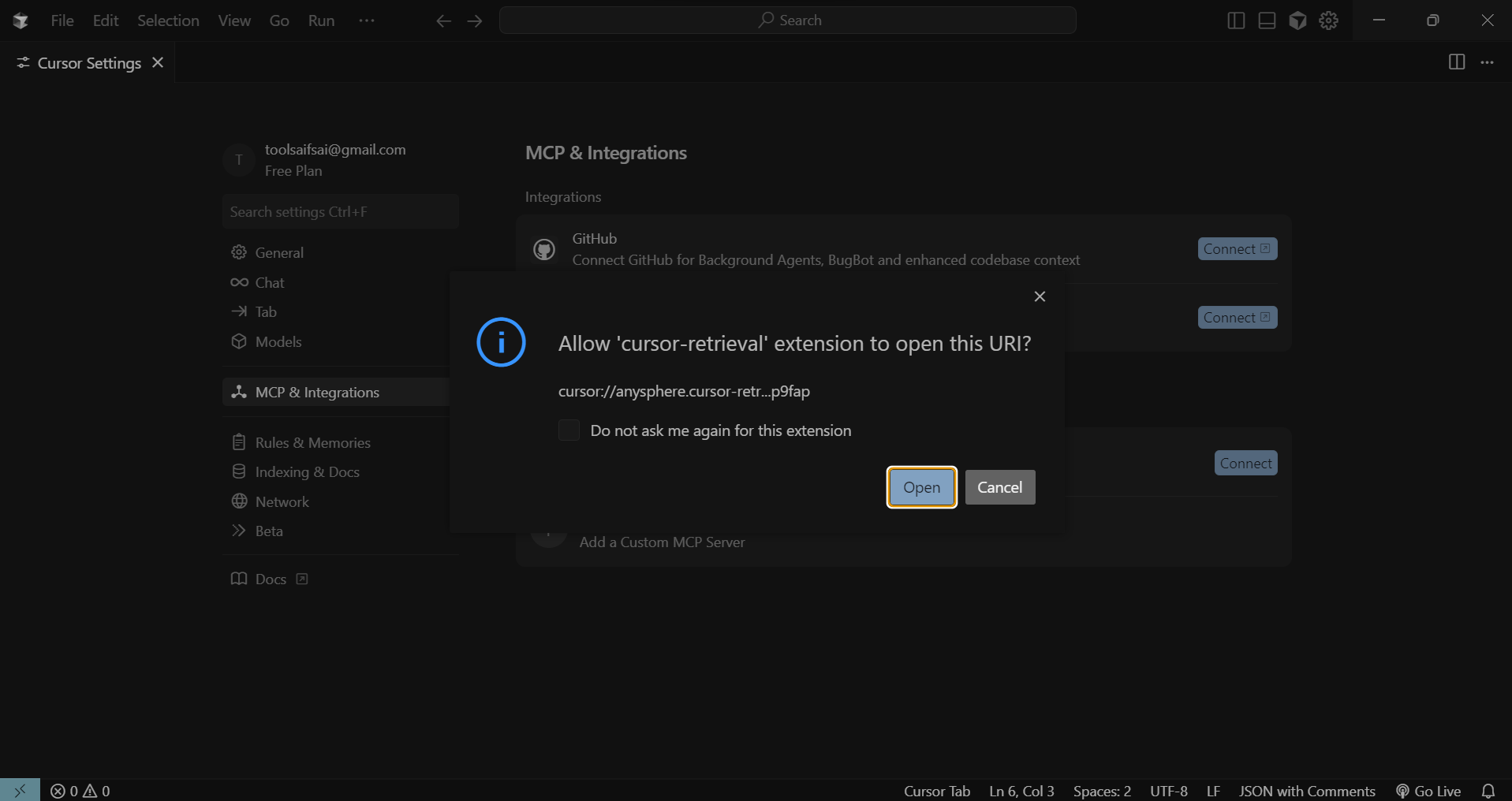Open the File menu
Image resolution: width=1512 pixels, height=801 pixels.
click(62, 20)
